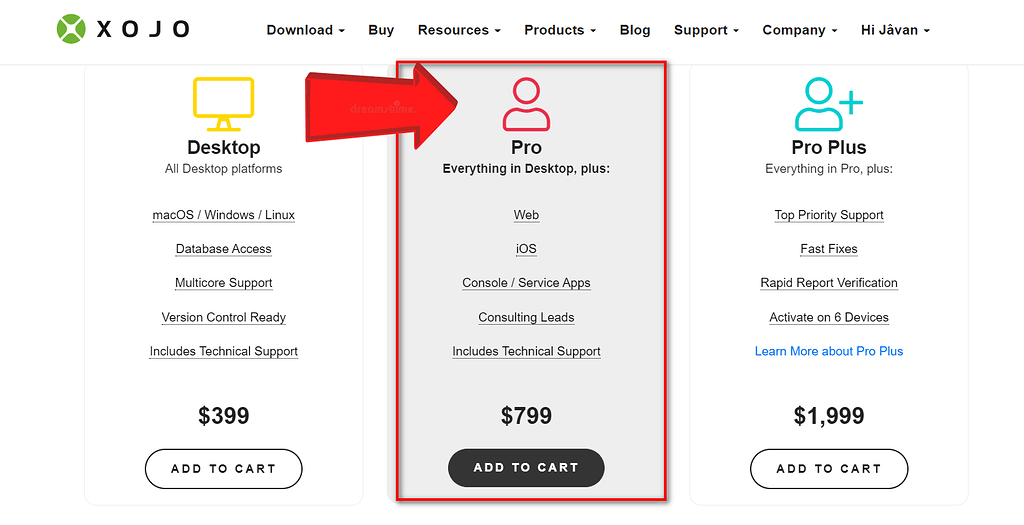Click the Database Access feature link
This screenshot has width=1024, height=525.
coord(223,249)
